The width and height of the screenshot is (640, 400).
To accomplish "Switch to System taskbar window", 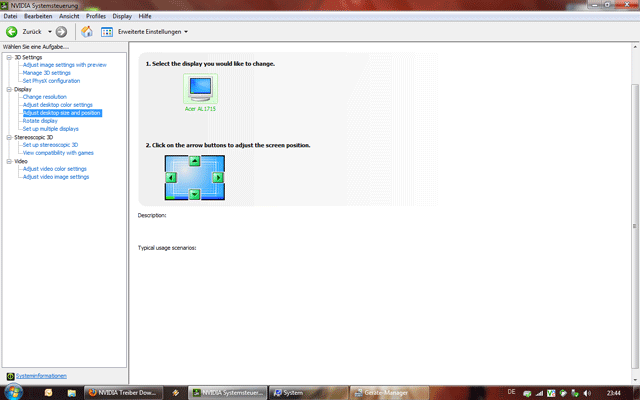I will (x=309, y=393).
